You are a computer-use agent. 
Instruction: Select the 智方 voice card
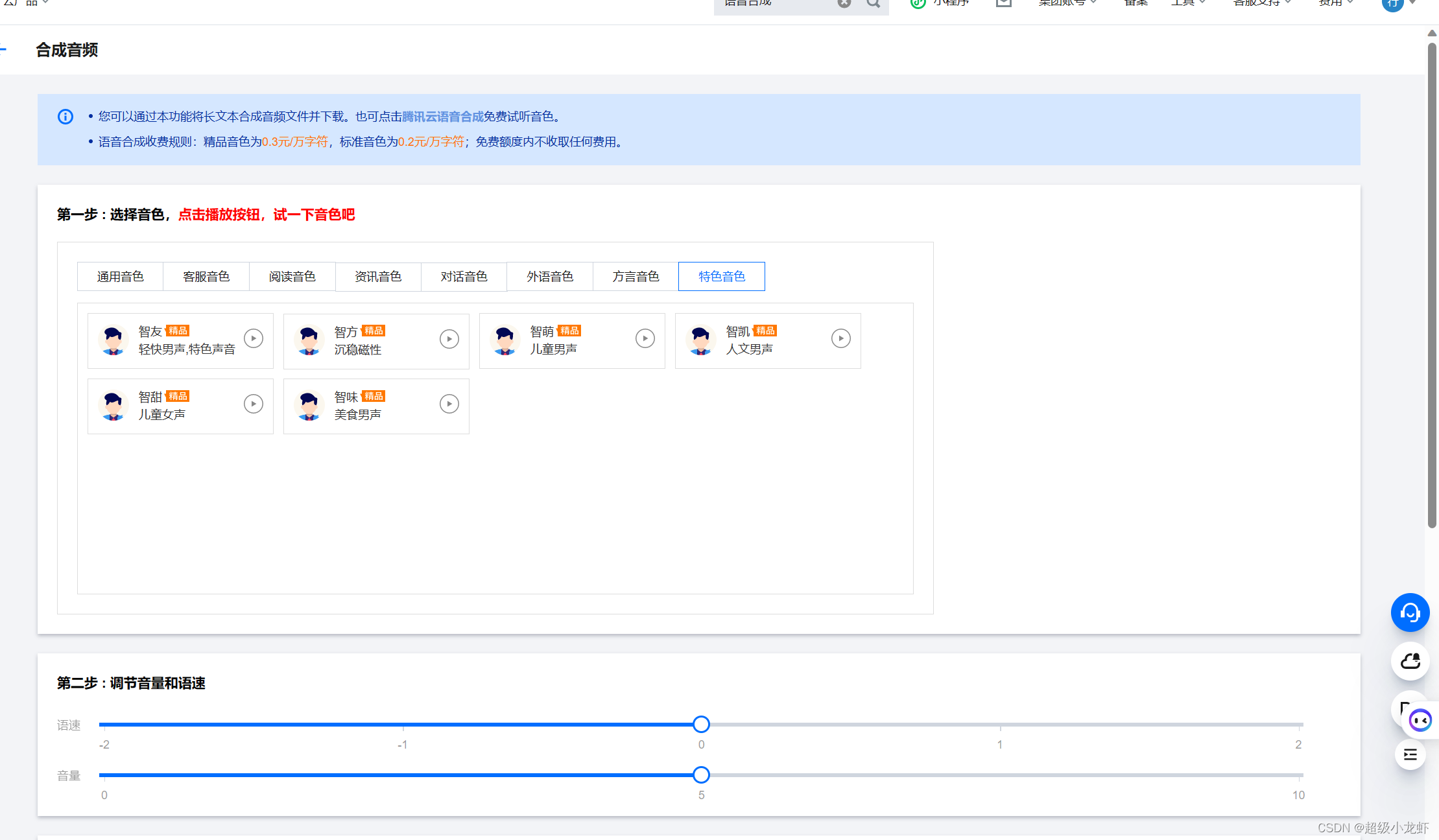tap(376, 342)
